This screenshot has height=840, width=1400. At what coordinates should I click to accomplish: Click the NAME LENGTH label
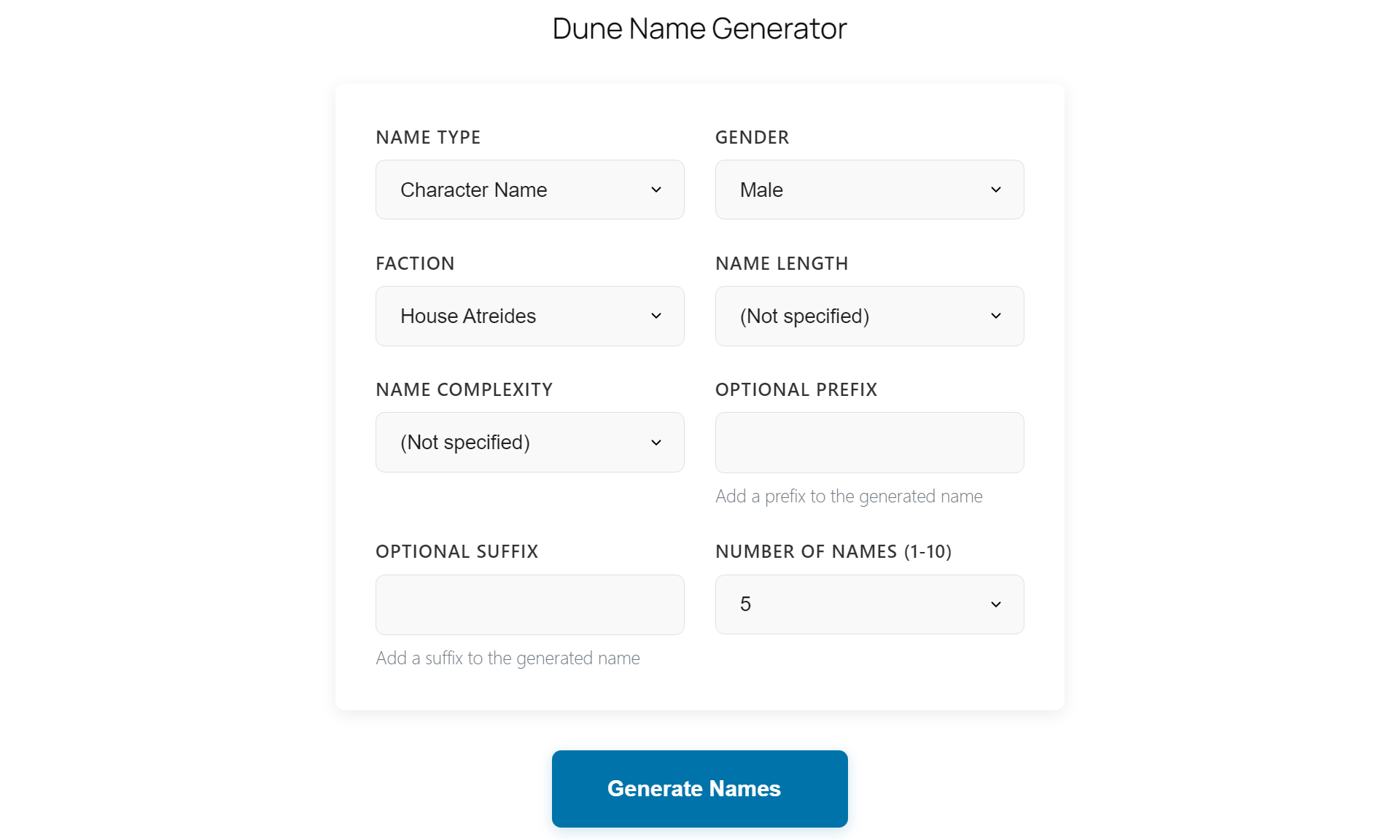pos(782,263)
